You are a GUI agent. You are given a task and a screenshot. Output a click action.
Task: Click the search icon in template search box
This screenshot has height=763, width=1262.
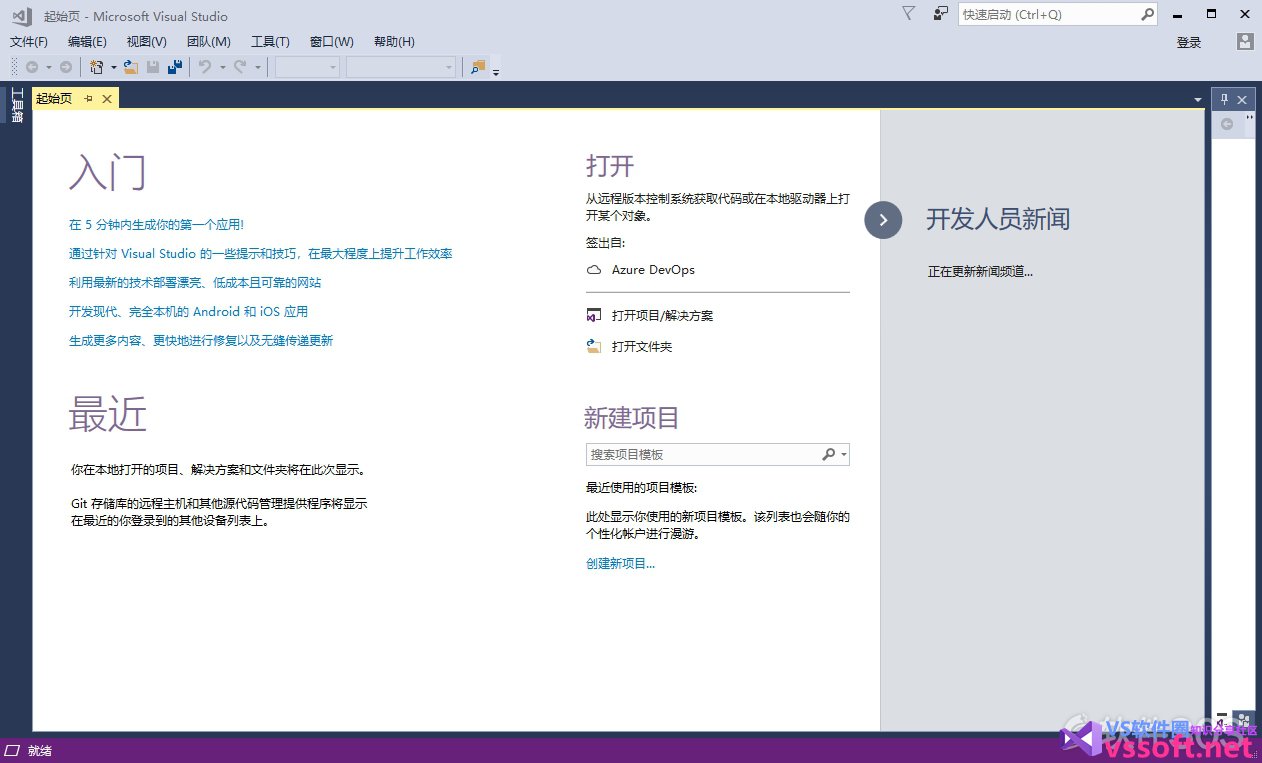[x=828, y=454]
